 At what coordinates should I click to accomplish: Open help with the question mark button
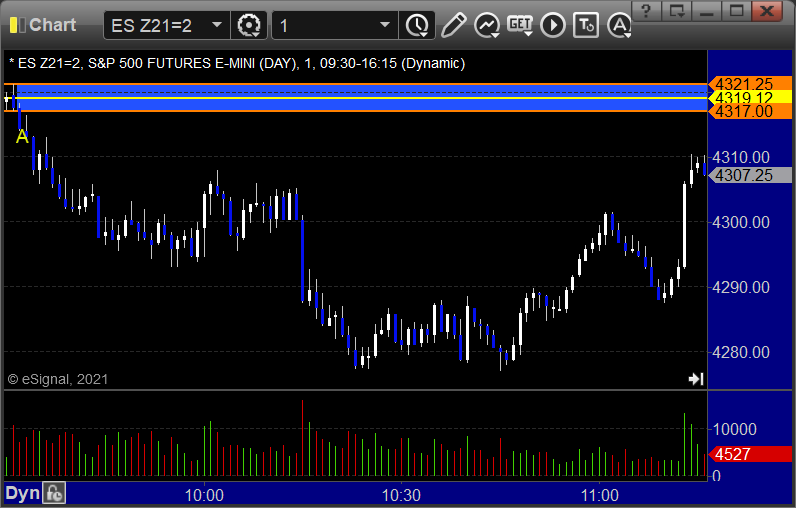coord(646,11)
